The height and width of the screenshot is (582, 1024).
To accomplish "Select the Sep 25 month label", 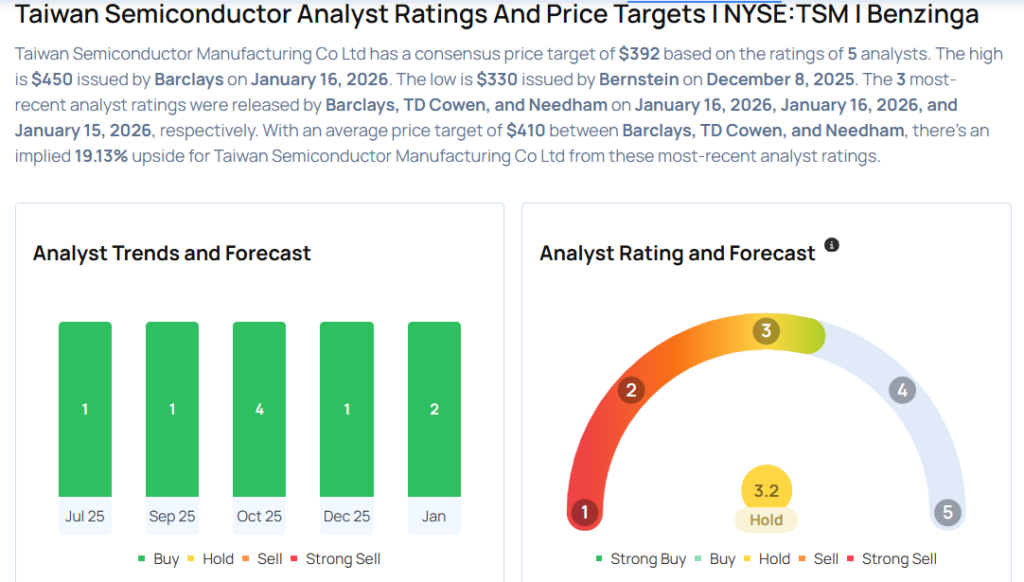I will [x=172, y=517].
